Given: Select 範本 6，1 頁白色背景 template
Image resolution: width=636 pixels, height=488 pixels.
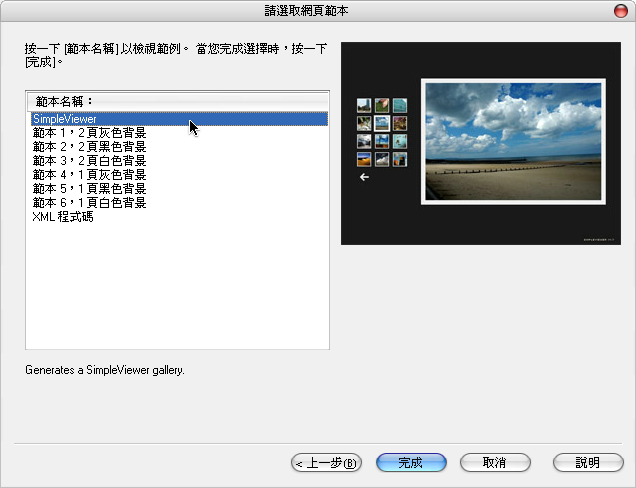Looking at the screenshot, I should 89,202.
